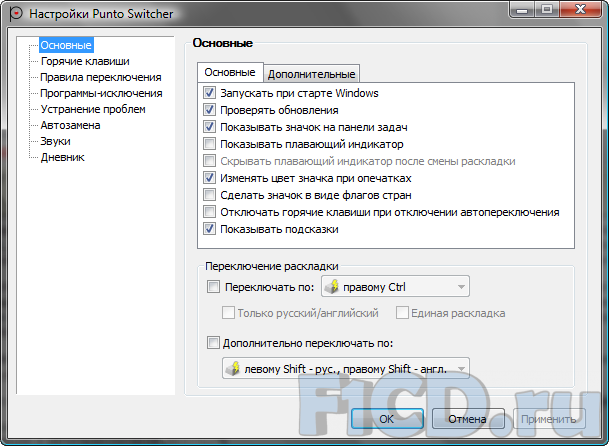
Task: Uncheck 'Проверять обновления'
Action: tap(209, 110)
